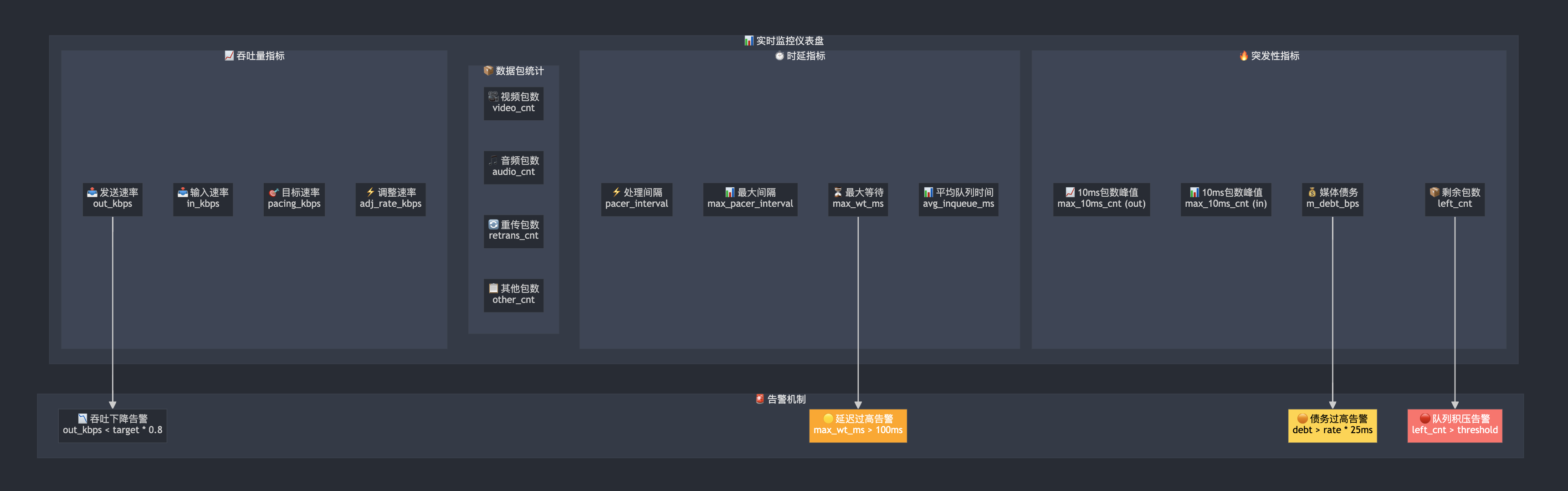Click the clock icon beside 时延指标
Screen dimensions: 1568x491
point(779,56)
